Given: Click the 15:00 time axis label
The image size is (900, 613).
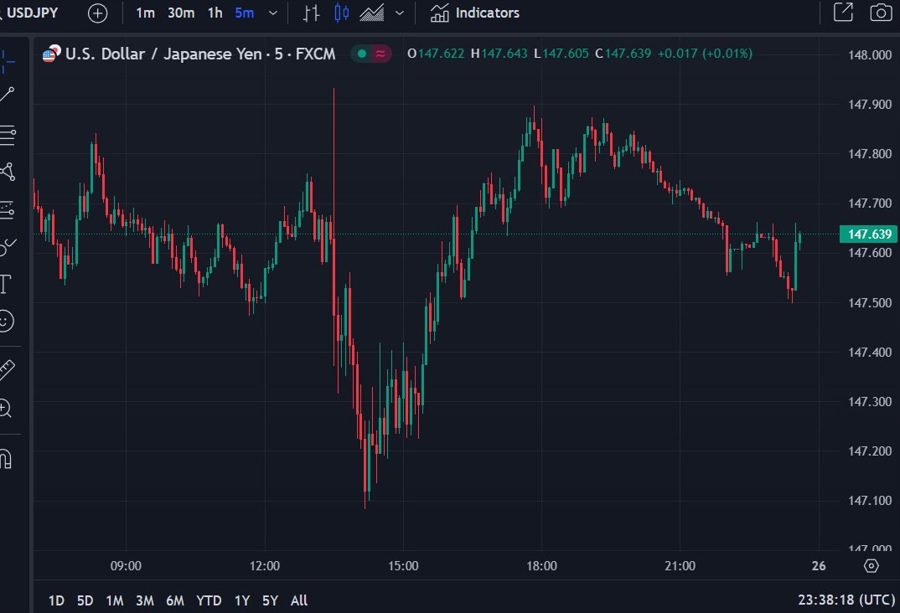Looking at the screenshot, I should [x=403, y=566].
